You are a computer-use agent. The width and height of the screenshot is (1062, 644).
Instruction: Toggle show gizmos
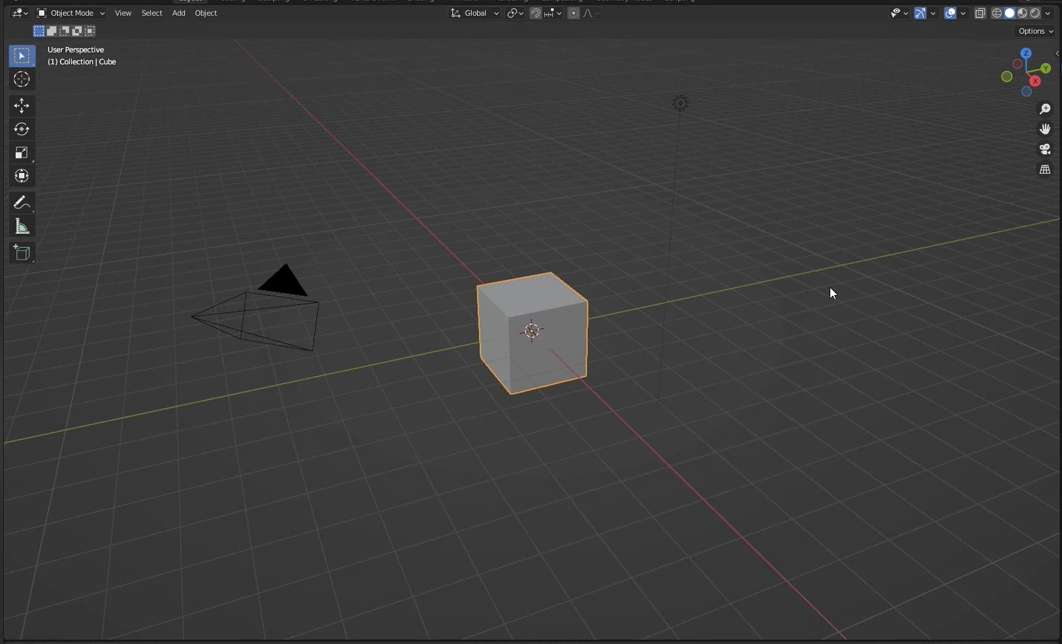(x=920, y=13)
